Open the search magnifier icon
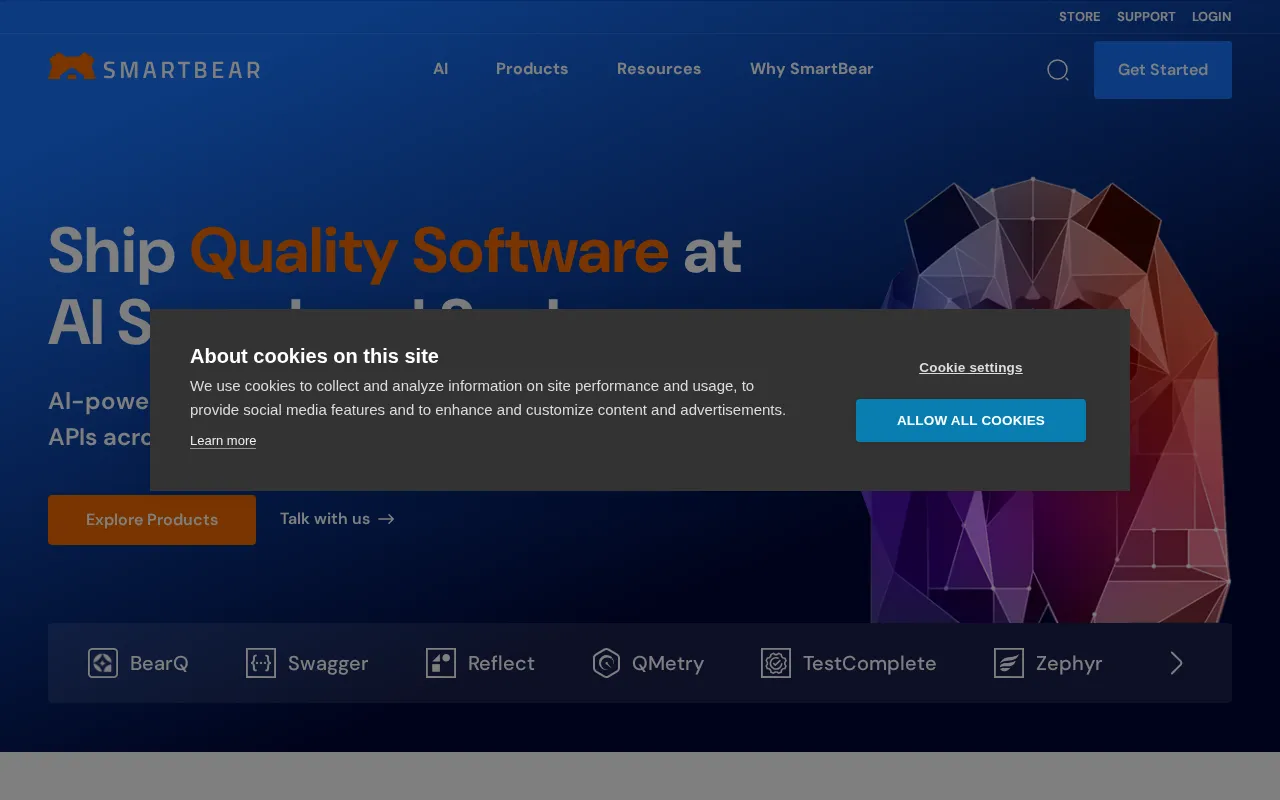This screenshot has width=1280, height=800. tap(1058, 70)
